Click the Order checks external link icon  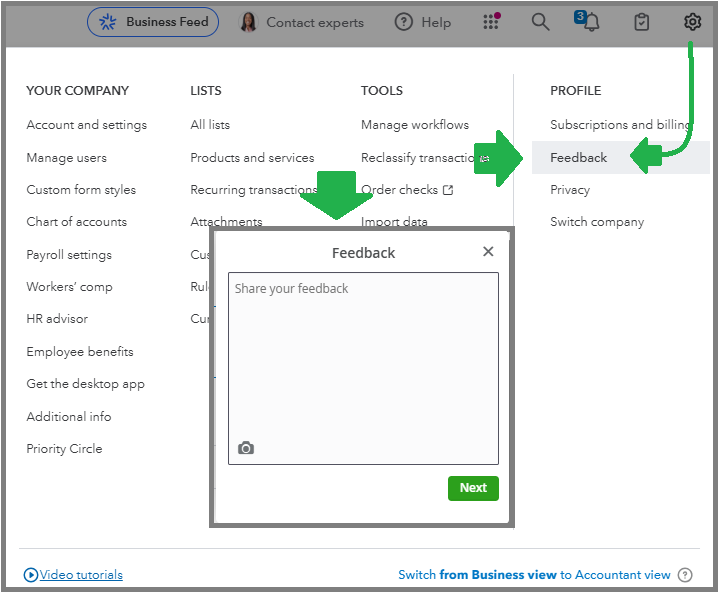point(448,189)
